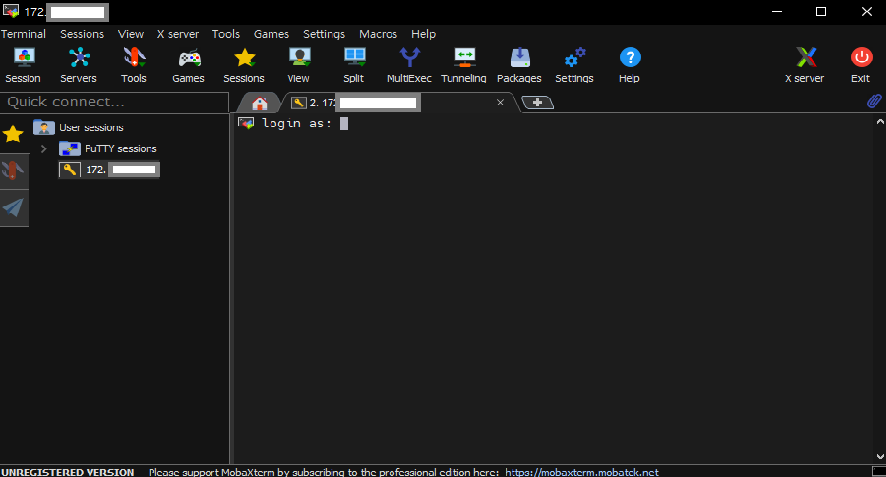The height and width of the screenshot is (477, 886).
Task: Select the sidebar Tools knife tab
Action: click(x=14, y=171)
